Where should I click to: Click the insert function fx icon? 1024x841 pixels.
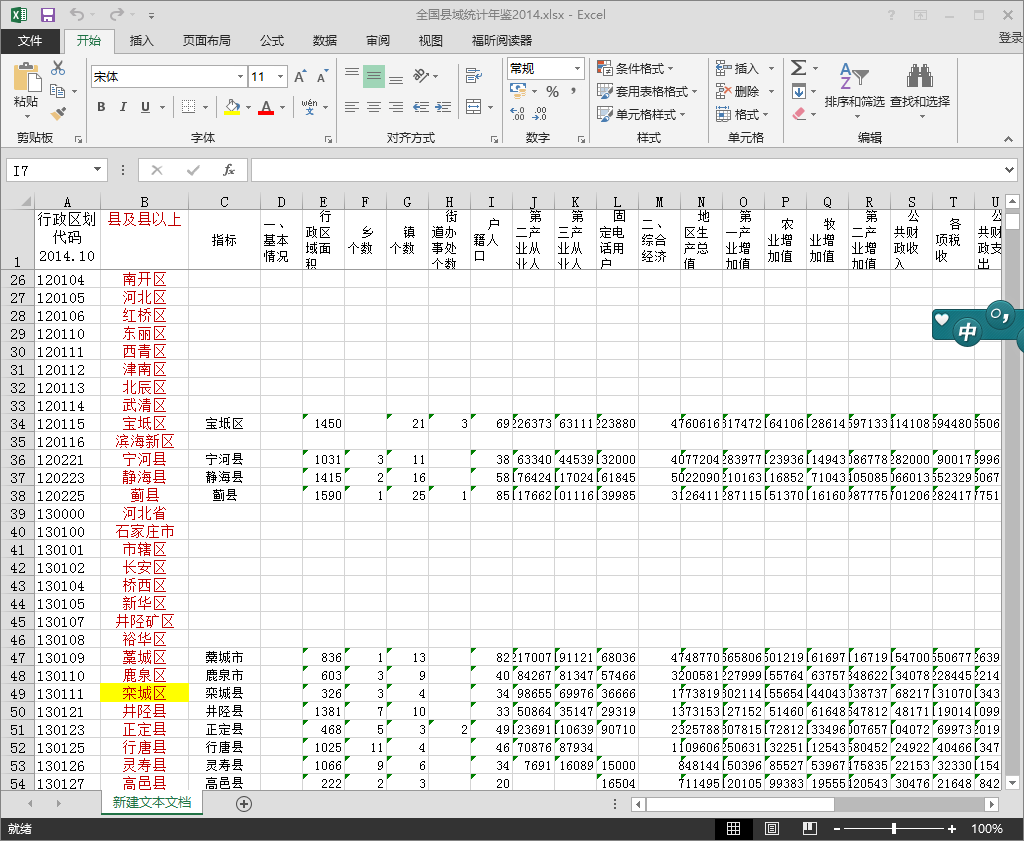(228, 170)
